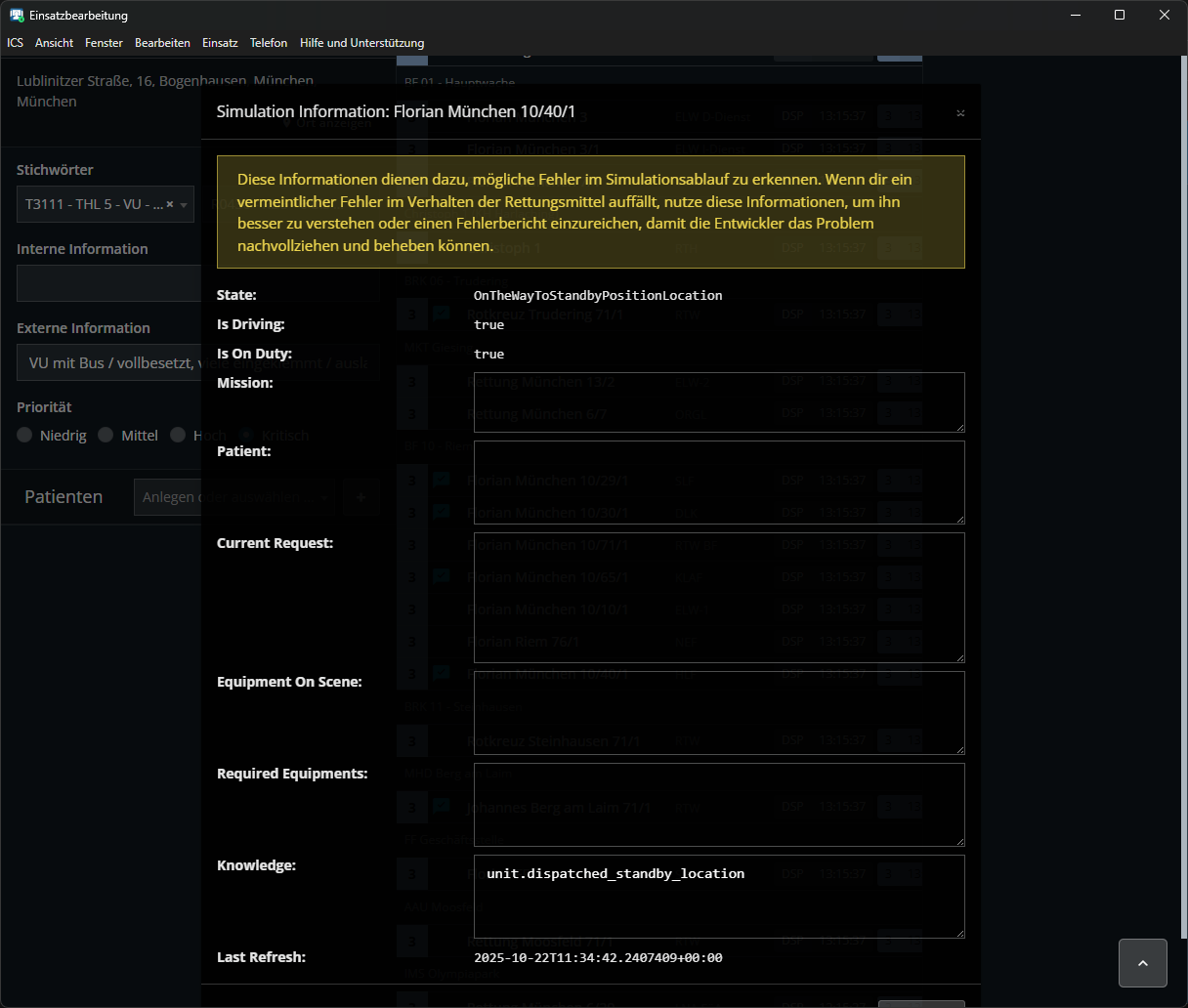Viewport: 1188px width, 1008px height.
Task: Open the Patienten Anlegen combo box
Action: (x=166, y=497)
